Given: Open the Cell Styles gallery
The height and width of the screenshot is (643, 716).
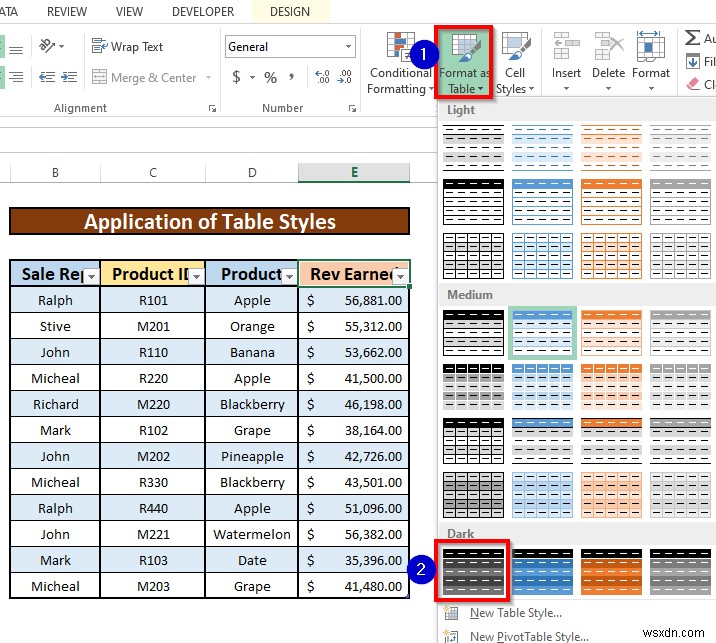Looking at the screenshot, I should click(515, 63).
